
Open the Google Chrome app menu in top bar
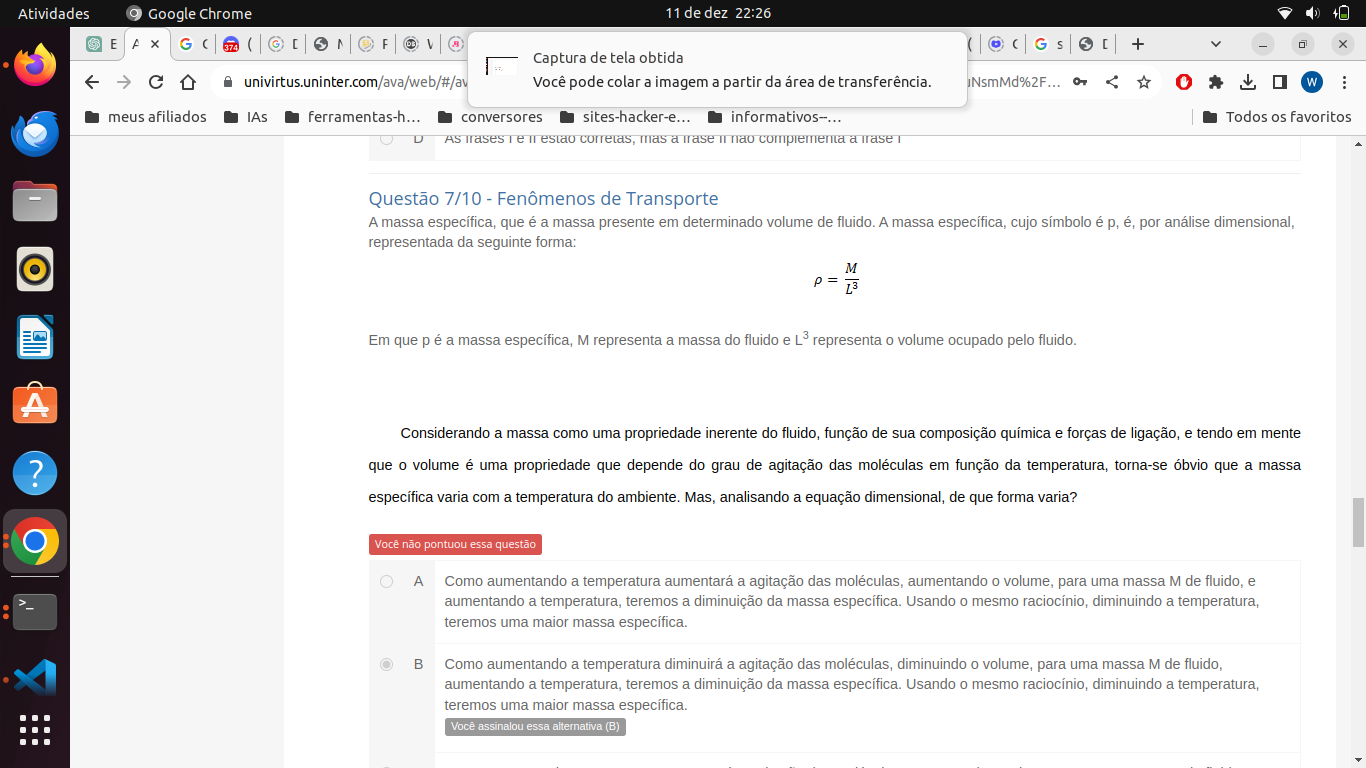tap(189, 13)
